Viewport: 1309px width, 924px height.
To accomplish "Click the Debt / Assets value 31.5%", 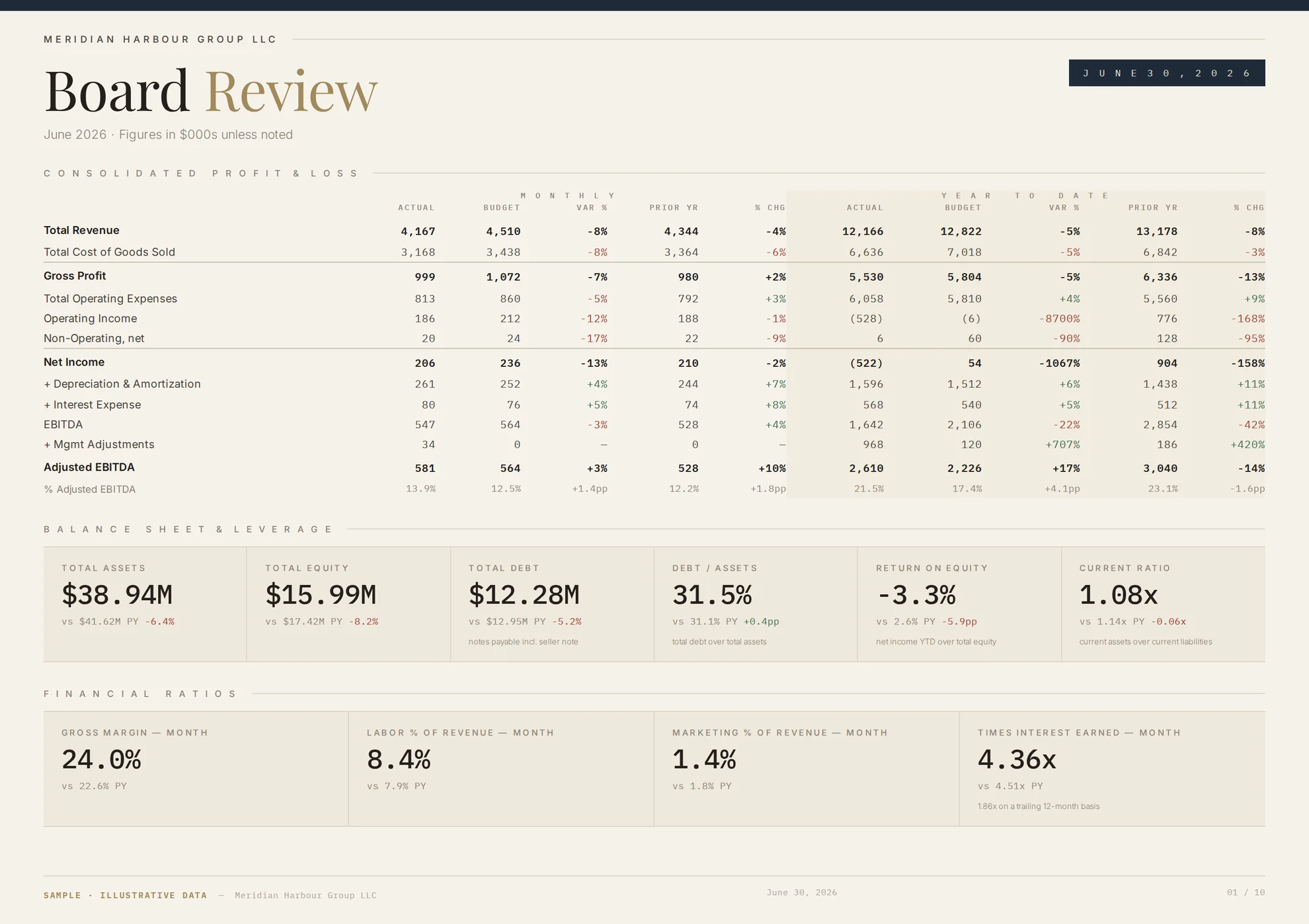I will 712,595.
